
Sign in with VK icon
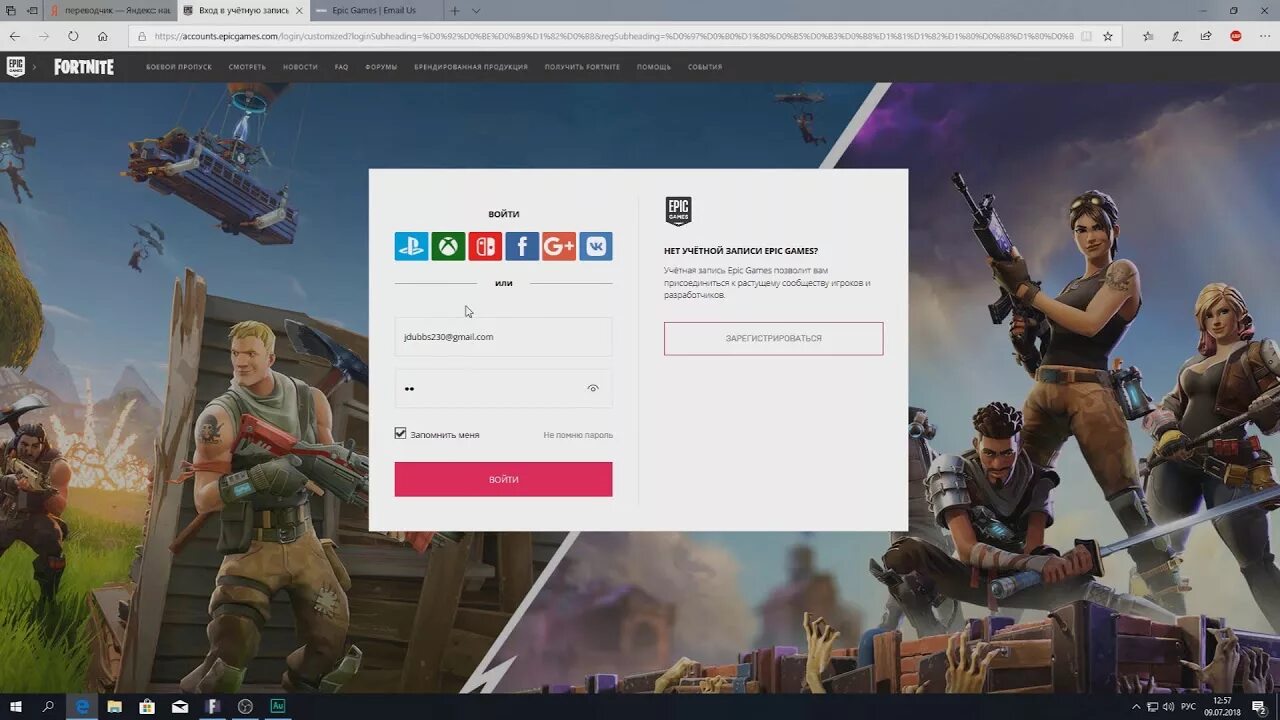596,246
